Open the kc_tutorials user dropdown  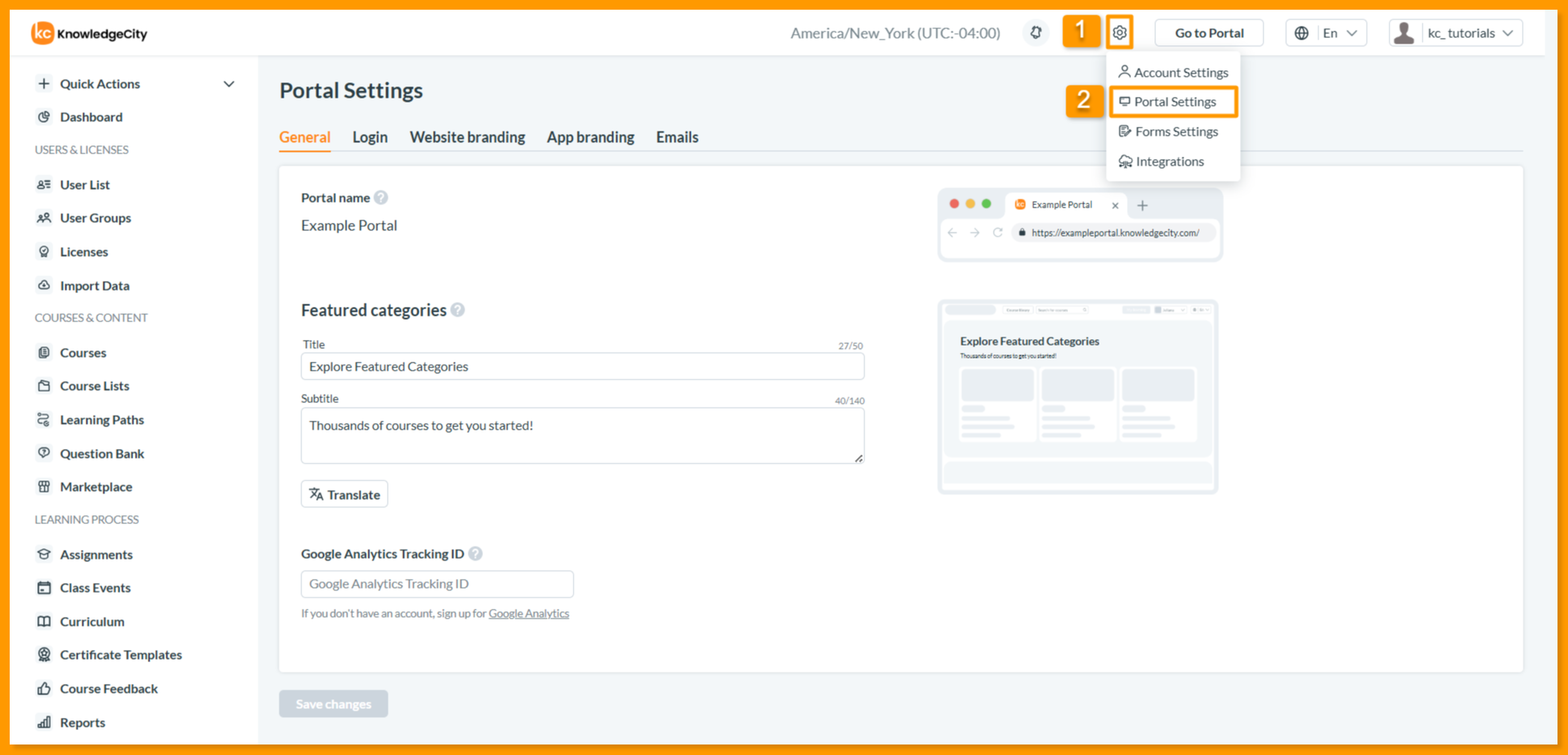click(1456, 33)
